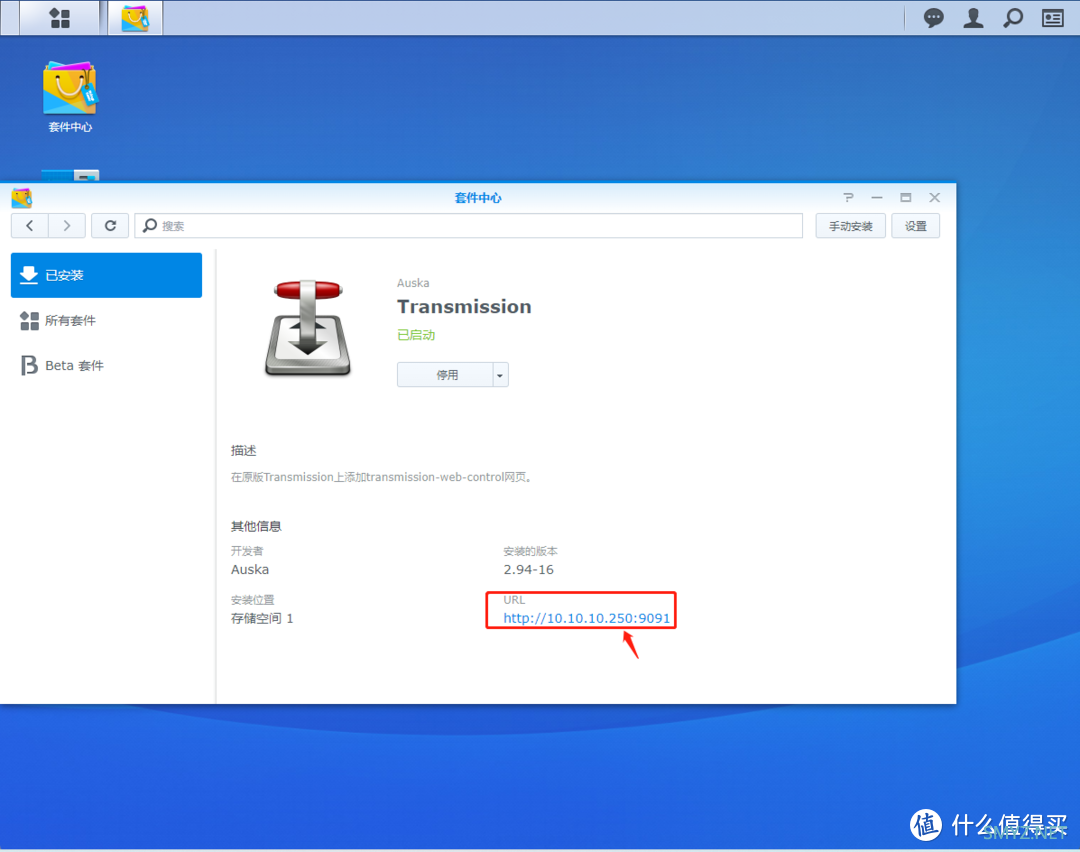Open the http://10.10.10.250:9091 URL link
The height and width of the screenshot is (852, 1080).
586,618
